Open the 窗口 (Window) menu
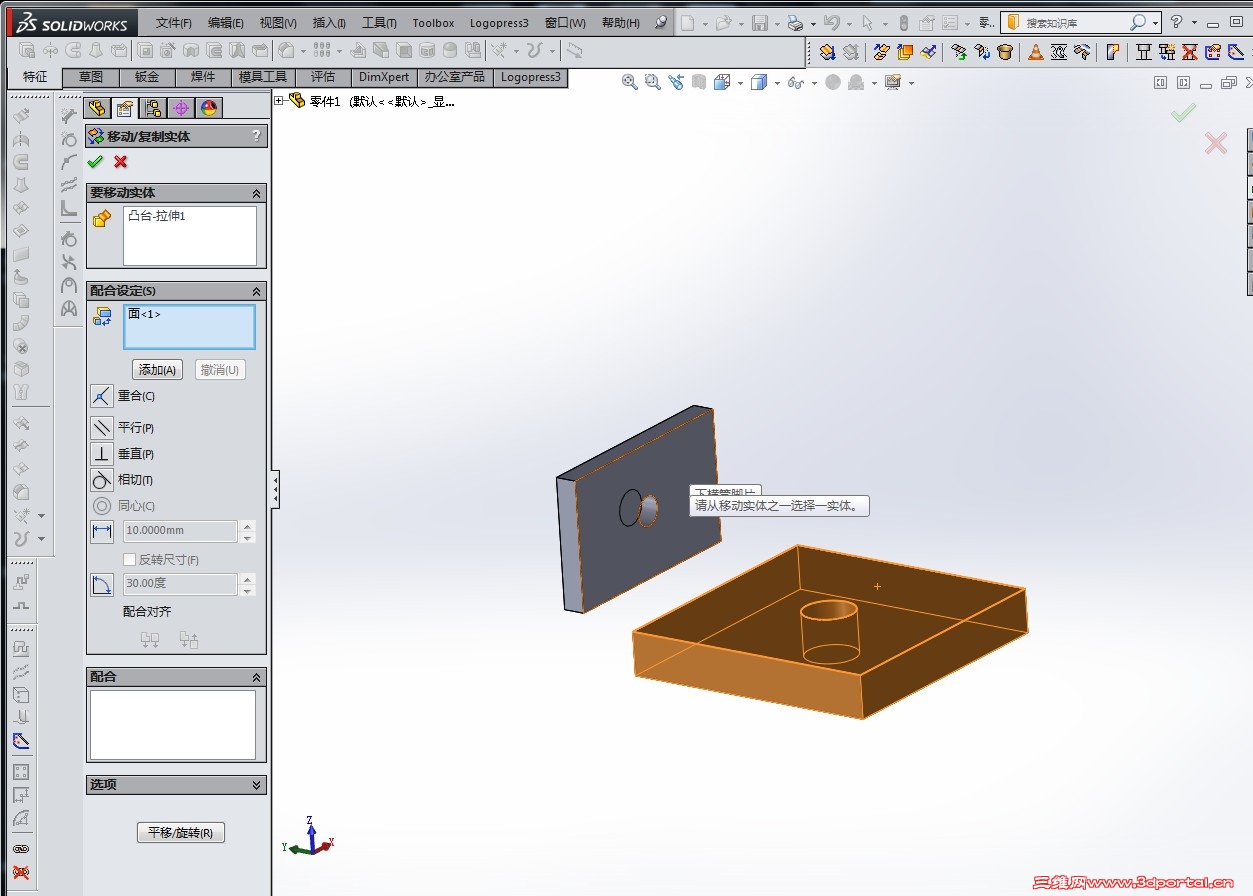 point(565,23)
